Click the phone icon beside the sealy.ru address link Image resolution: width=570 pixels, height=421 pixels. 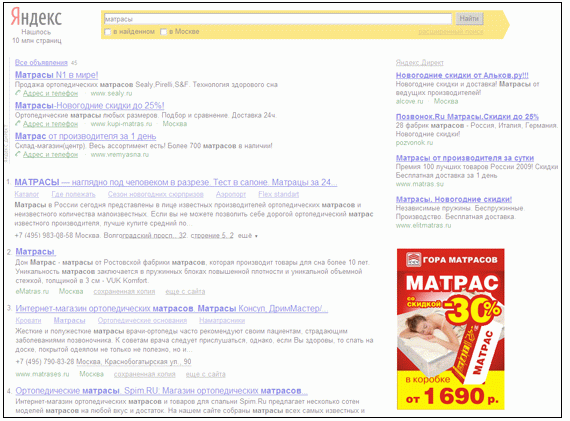pos(17,93)
